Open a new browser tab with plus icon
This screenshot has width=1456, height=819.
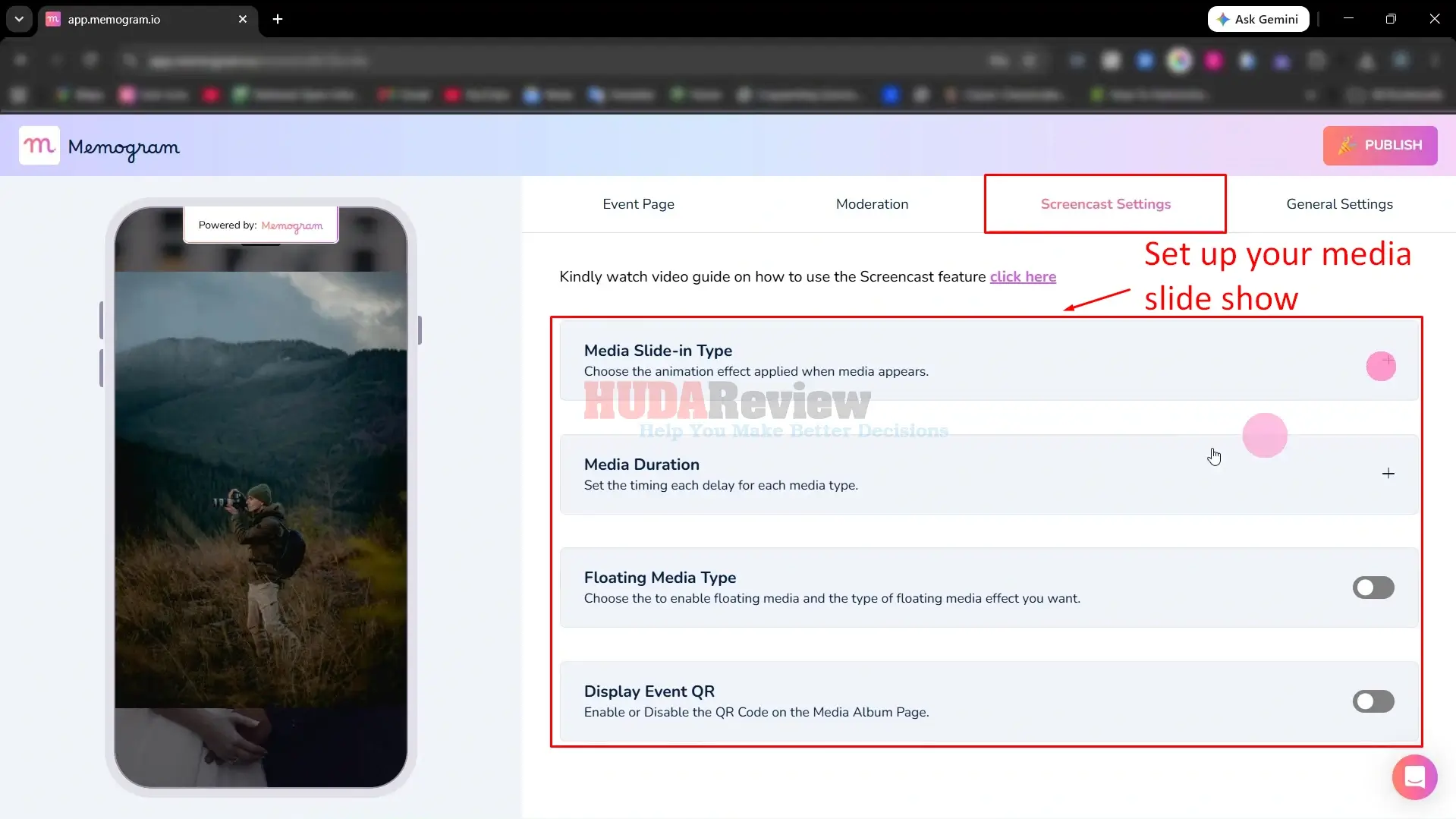coord(278,19)
